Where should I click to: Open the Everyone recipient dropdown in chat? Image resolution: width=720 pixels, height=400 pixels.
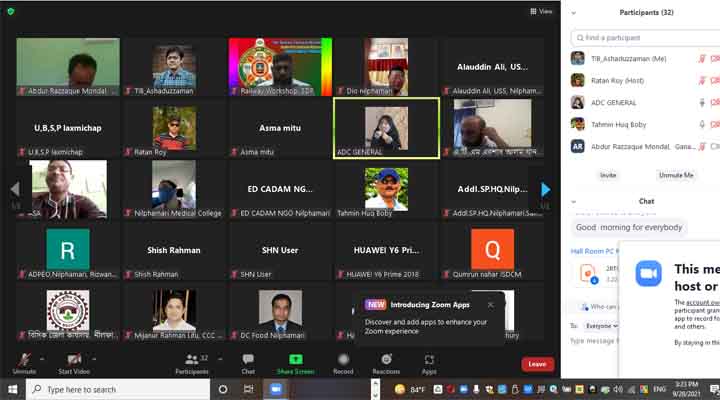pyautogui.click(x=600, y=325)
